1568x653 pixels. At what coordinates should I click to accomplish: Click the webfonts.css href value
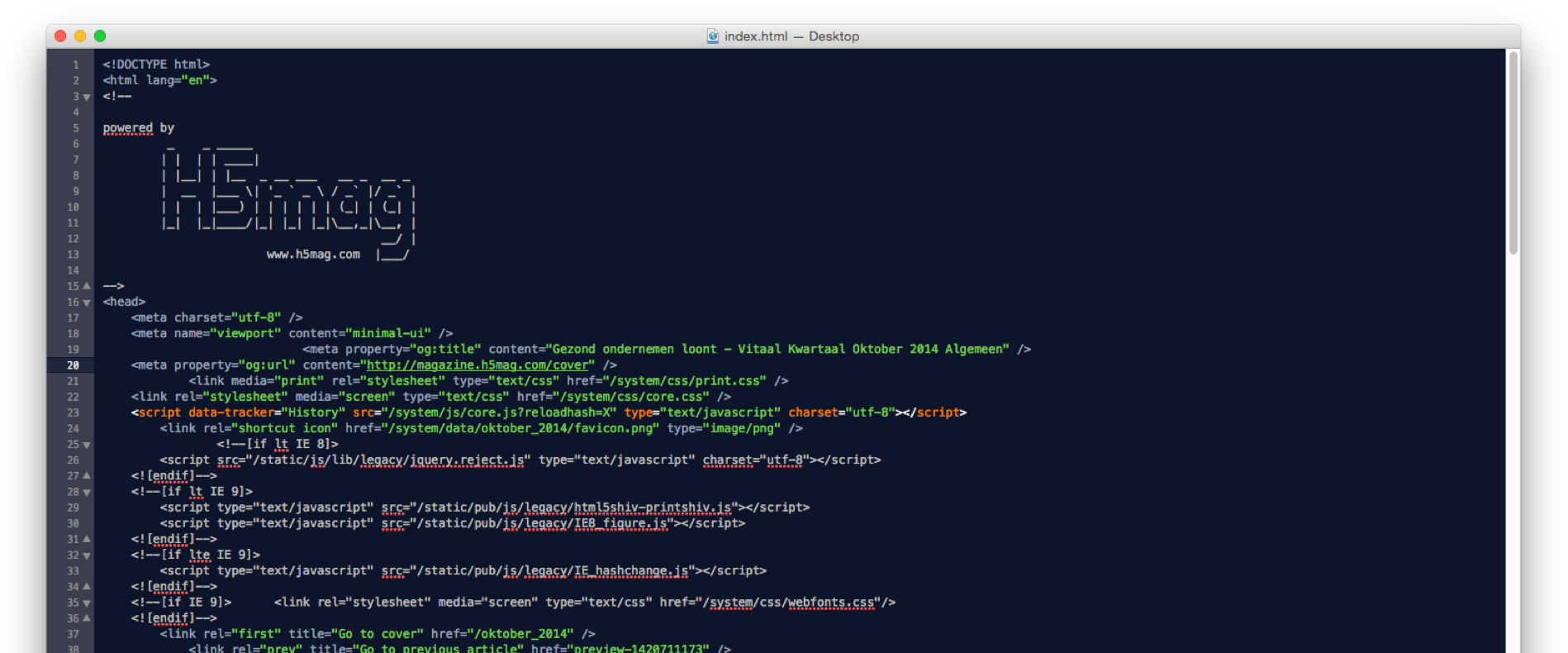click(791, 603)
